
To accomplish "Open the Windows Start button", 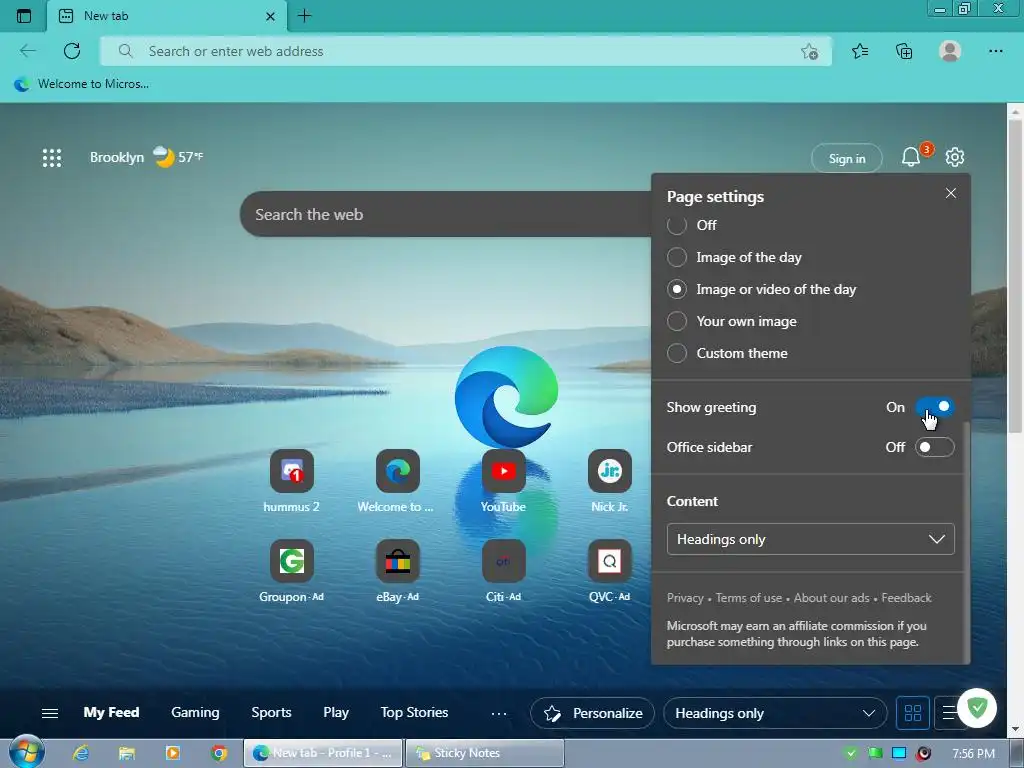I will pyautogui.click(x=26, y=752).
